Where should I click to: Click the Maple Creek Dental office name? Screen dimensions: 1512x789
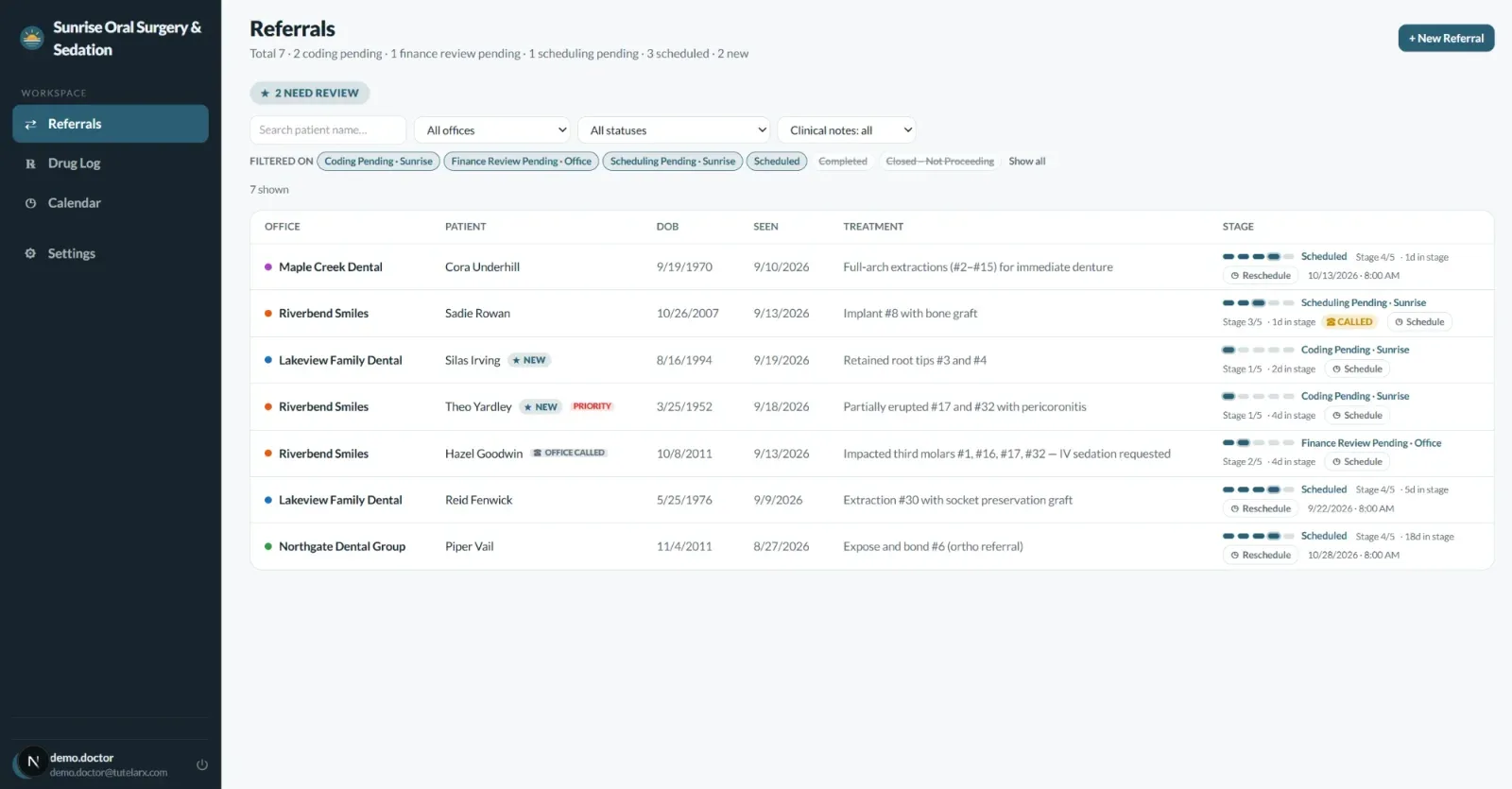[331, 267]
